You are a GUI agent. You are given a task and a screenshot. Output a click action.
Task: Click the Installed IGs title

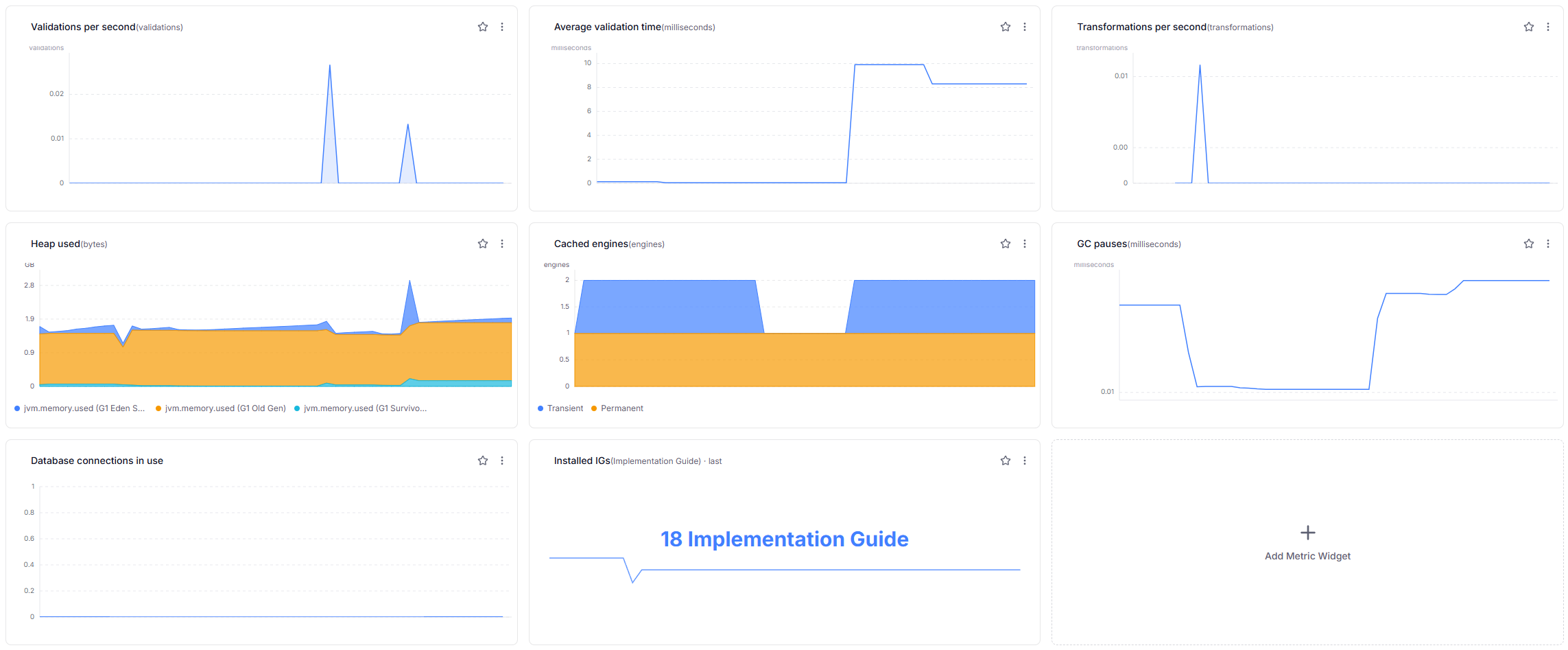point(582,461)
